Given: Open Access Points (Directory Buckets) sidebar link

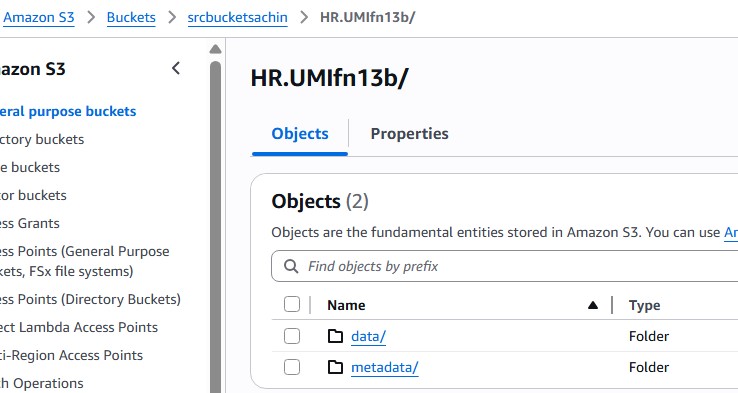Looking at the screenshot, I should (90, 299).
